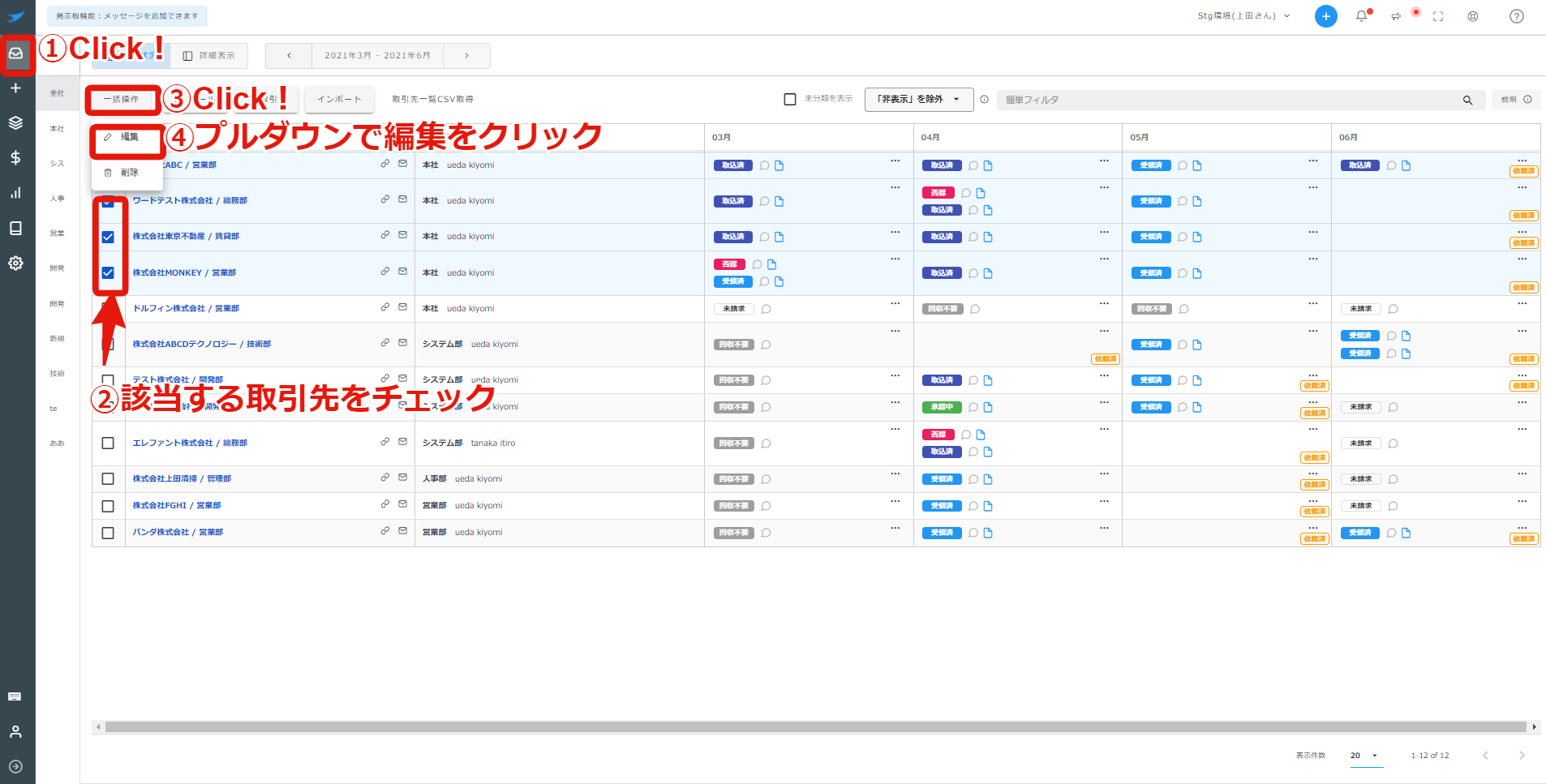Screen dimensions: 1546x784
Task: Go to previous period with left chevron
Action: (x=289, y=55)
